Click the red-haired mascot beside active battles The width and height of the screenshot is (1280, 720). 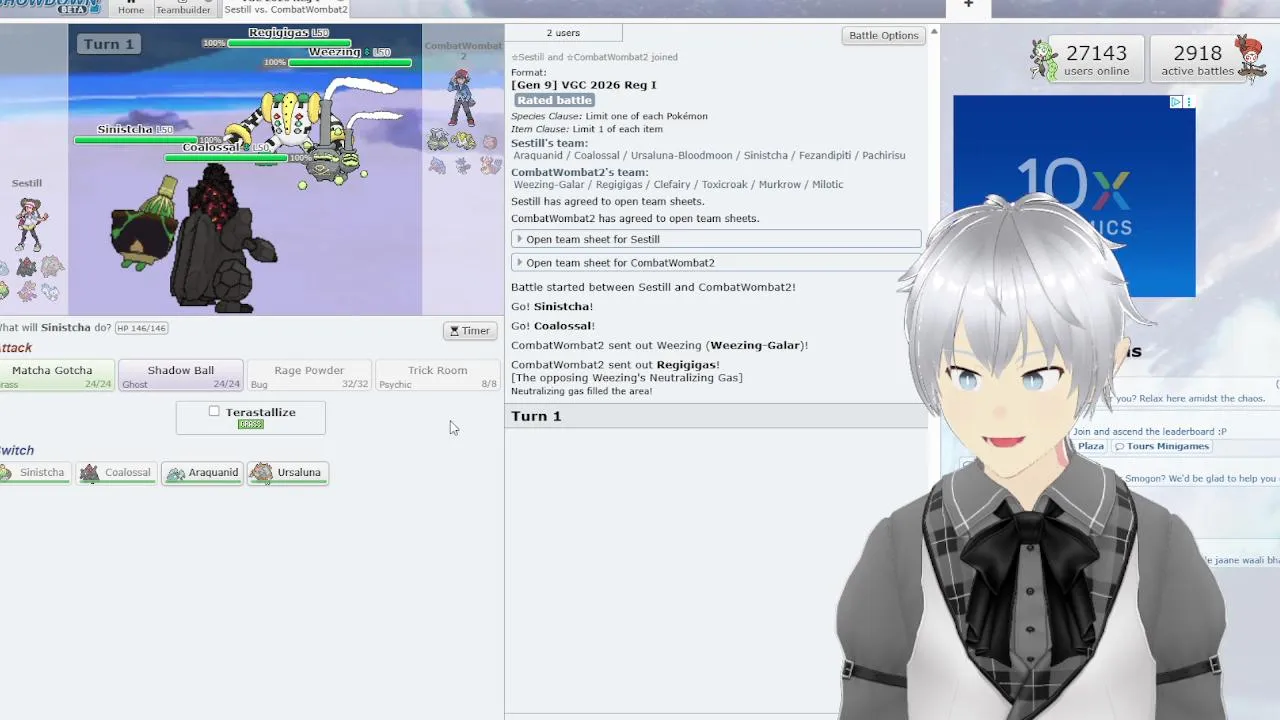click(1251, 58)
